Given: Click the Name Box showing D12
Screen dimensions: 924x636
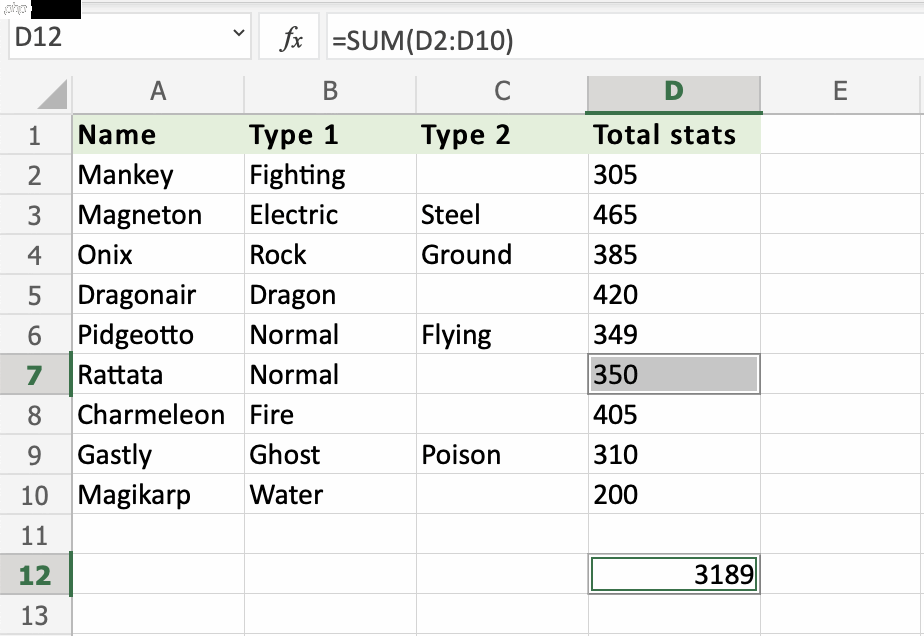Looking at the screenshot, I should [130, 37].
